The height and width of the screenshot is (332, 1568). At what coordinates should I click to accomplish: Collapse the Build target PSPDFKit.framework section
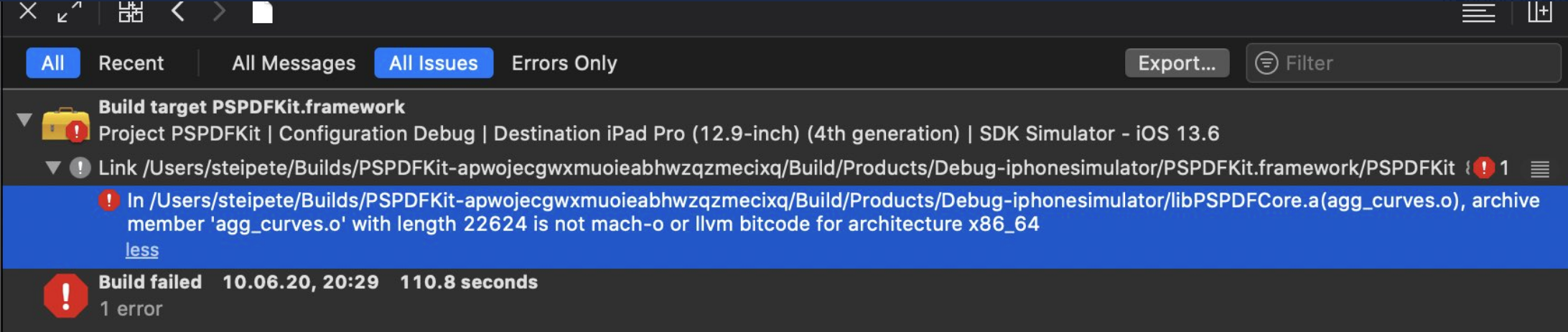[24, 119]
